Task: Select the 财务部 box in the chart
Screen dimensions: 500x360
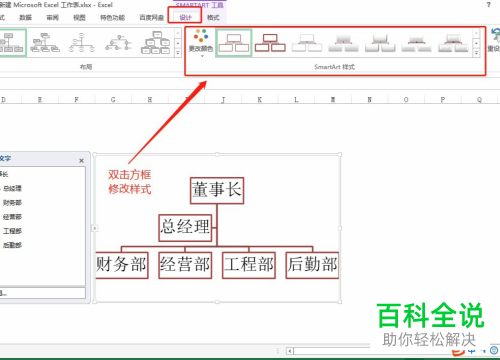Action: point(122,265)
